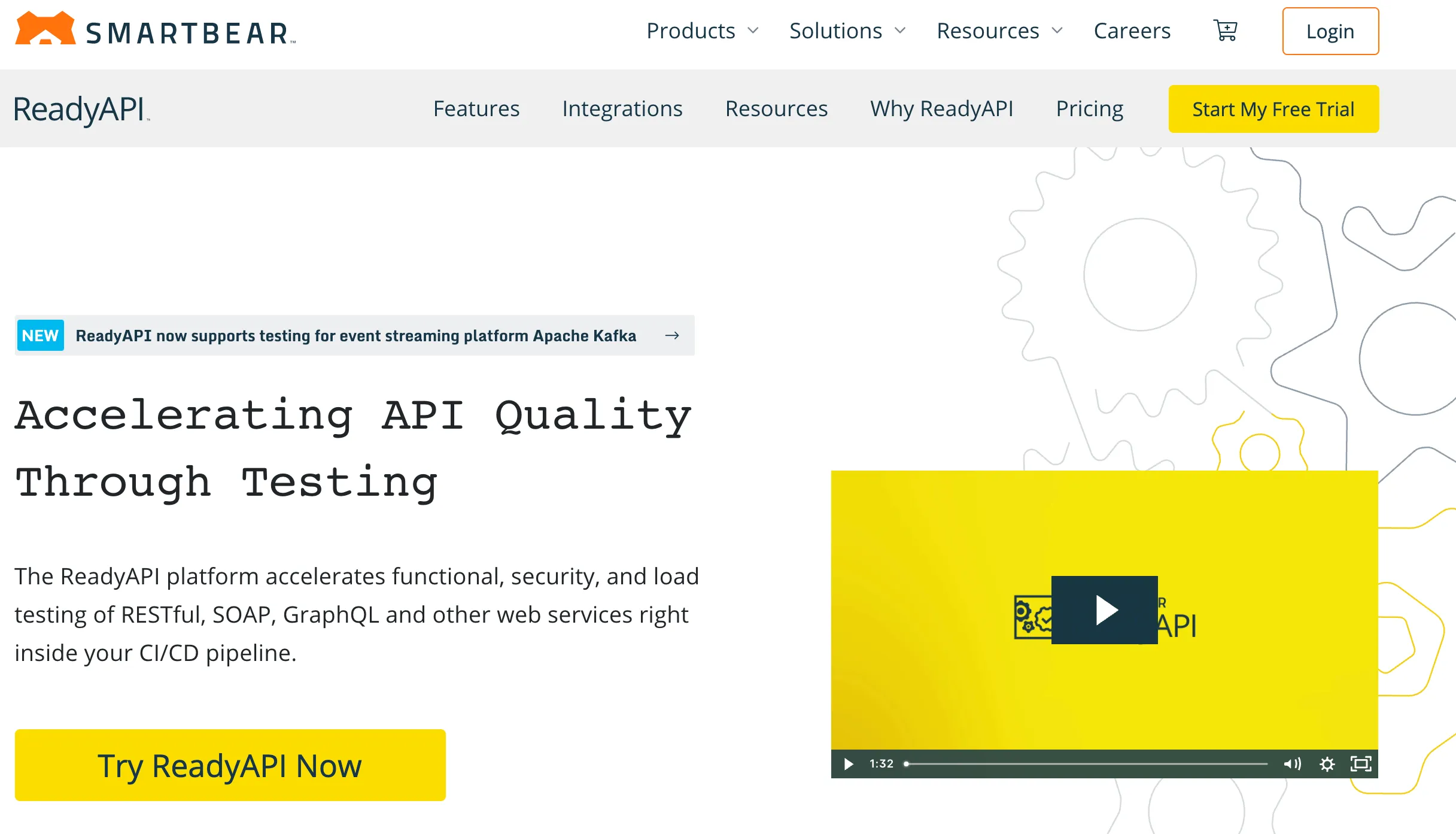
Task: Click the Login button
Action: point(1330,31)
